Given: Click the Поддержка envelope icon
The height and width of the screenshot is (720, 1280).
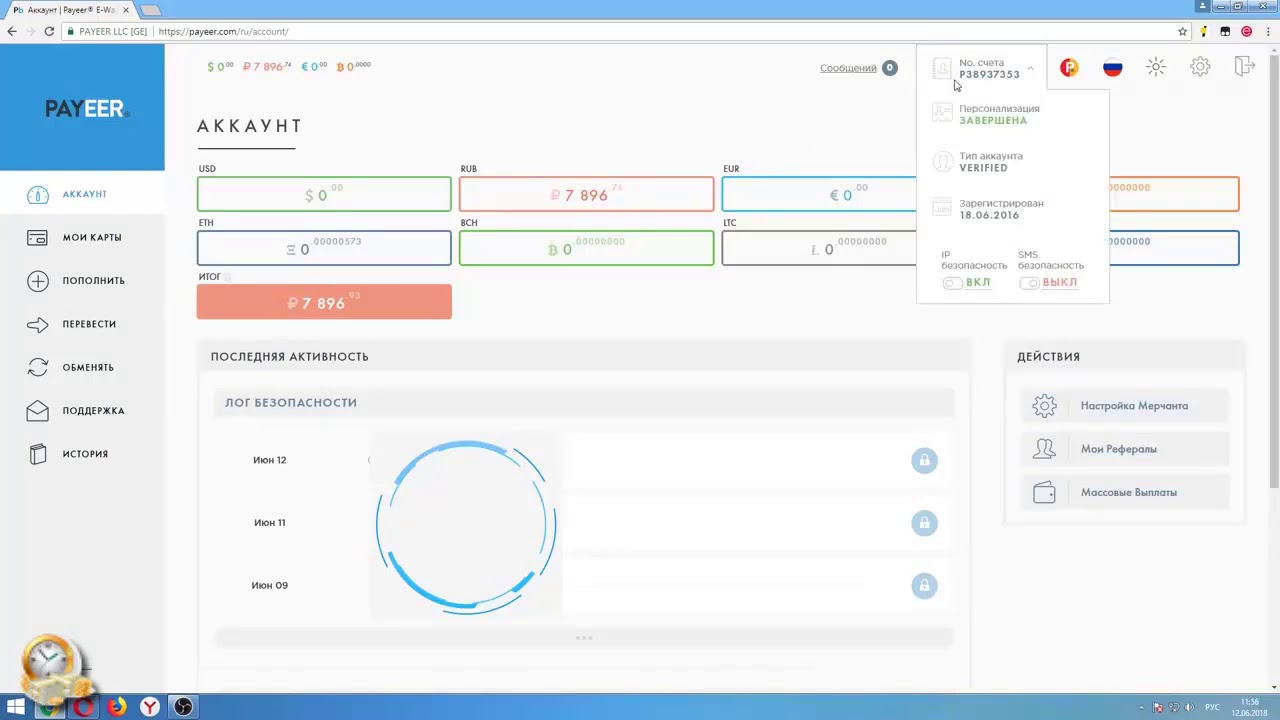Looking at the screenshot, I should 37,410.
